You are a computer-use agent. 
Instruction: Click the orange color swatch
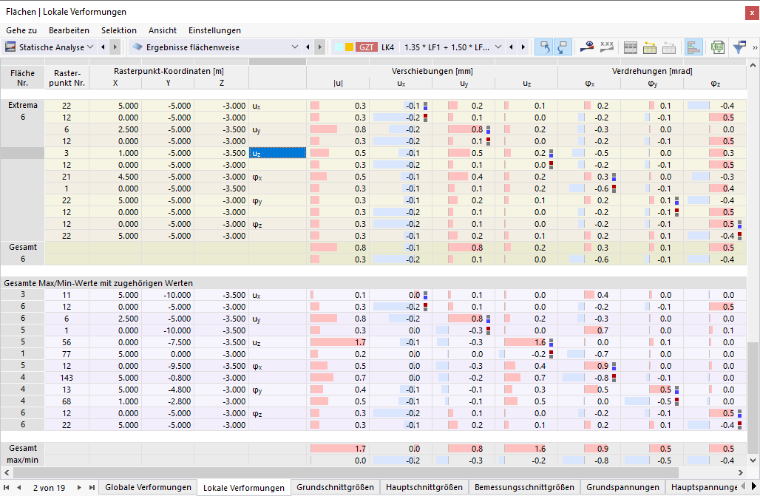349,47
